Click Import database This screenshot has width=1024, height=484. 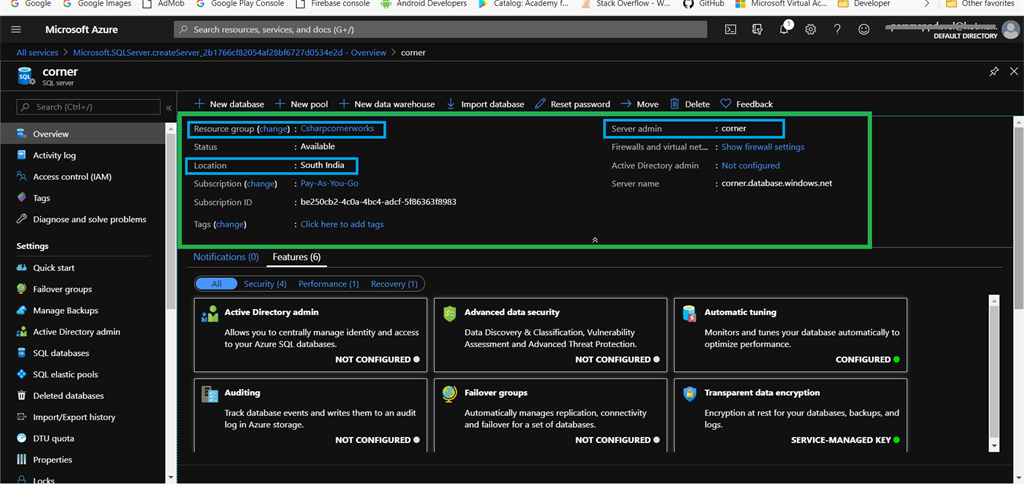pos(485,104)
